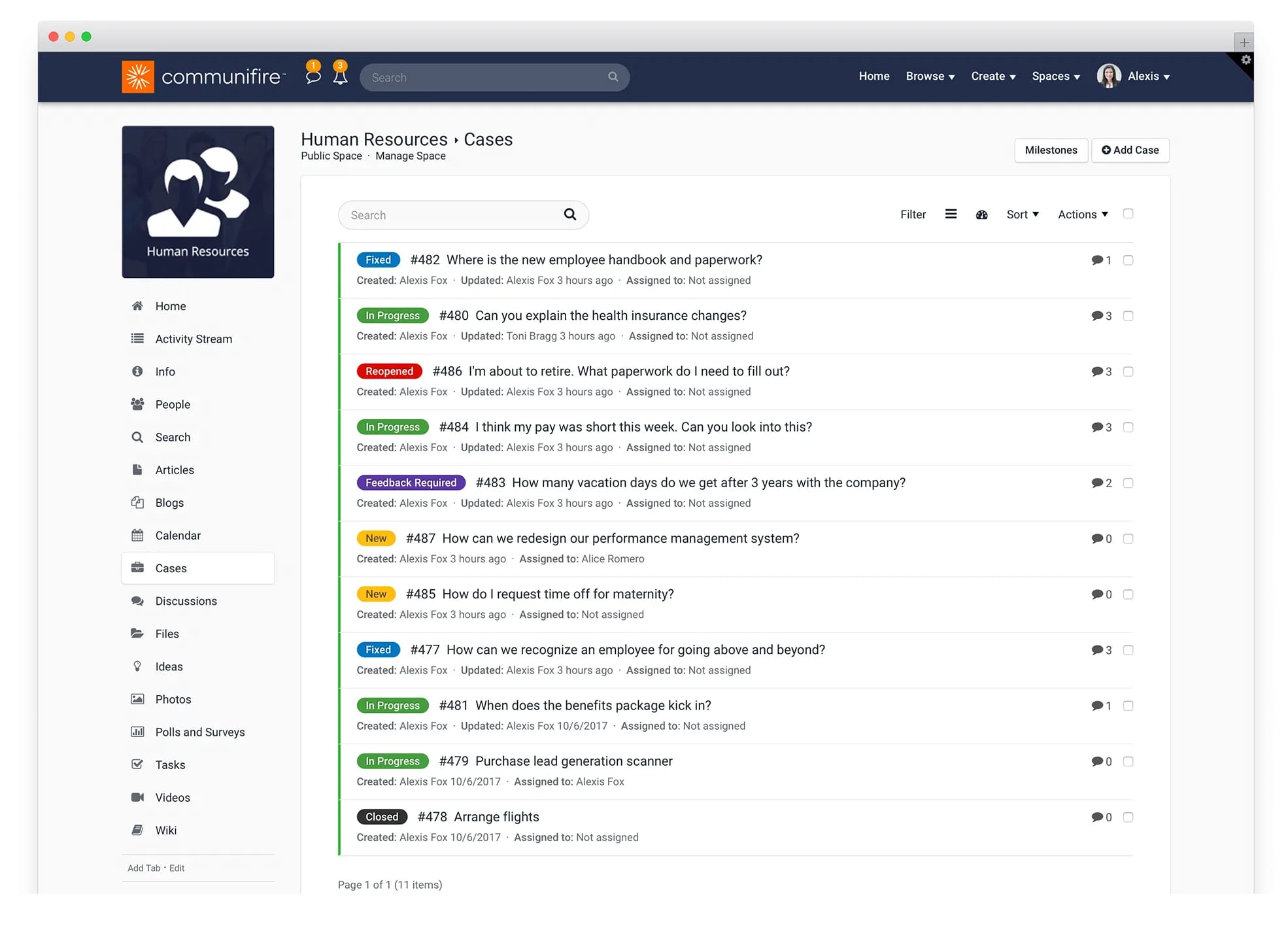This screenshot has width=1288, height=926.
Task: Check the box for case #487
Action: click(x=1128, y=538)
